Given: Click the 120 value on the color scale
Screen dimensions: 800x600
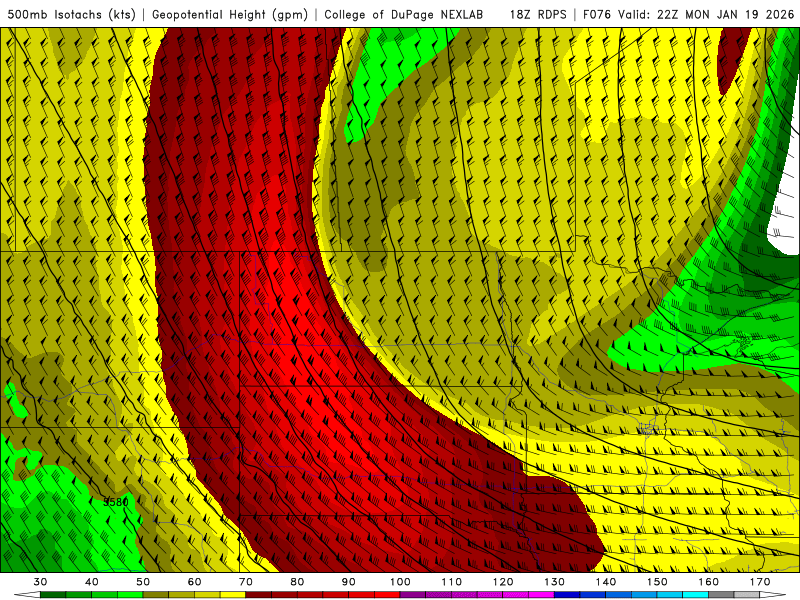Looking at the screenshot, I should pos(503,582).
